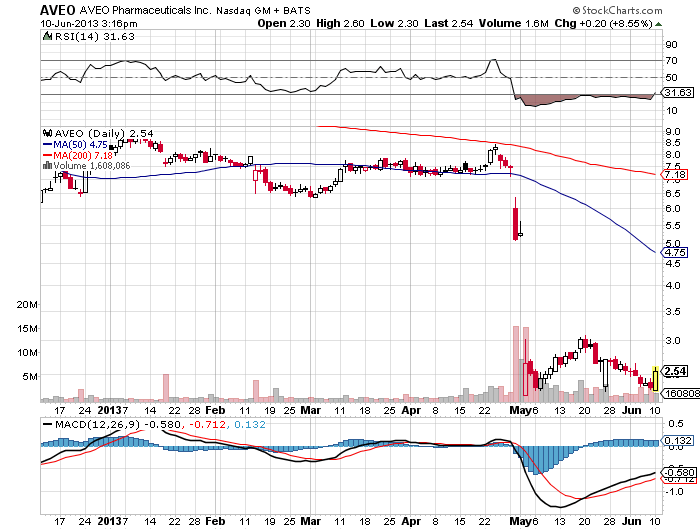Click the 9.0 label on the price axis
Viewport: 700px width, 530px height.
click(673, 131)
